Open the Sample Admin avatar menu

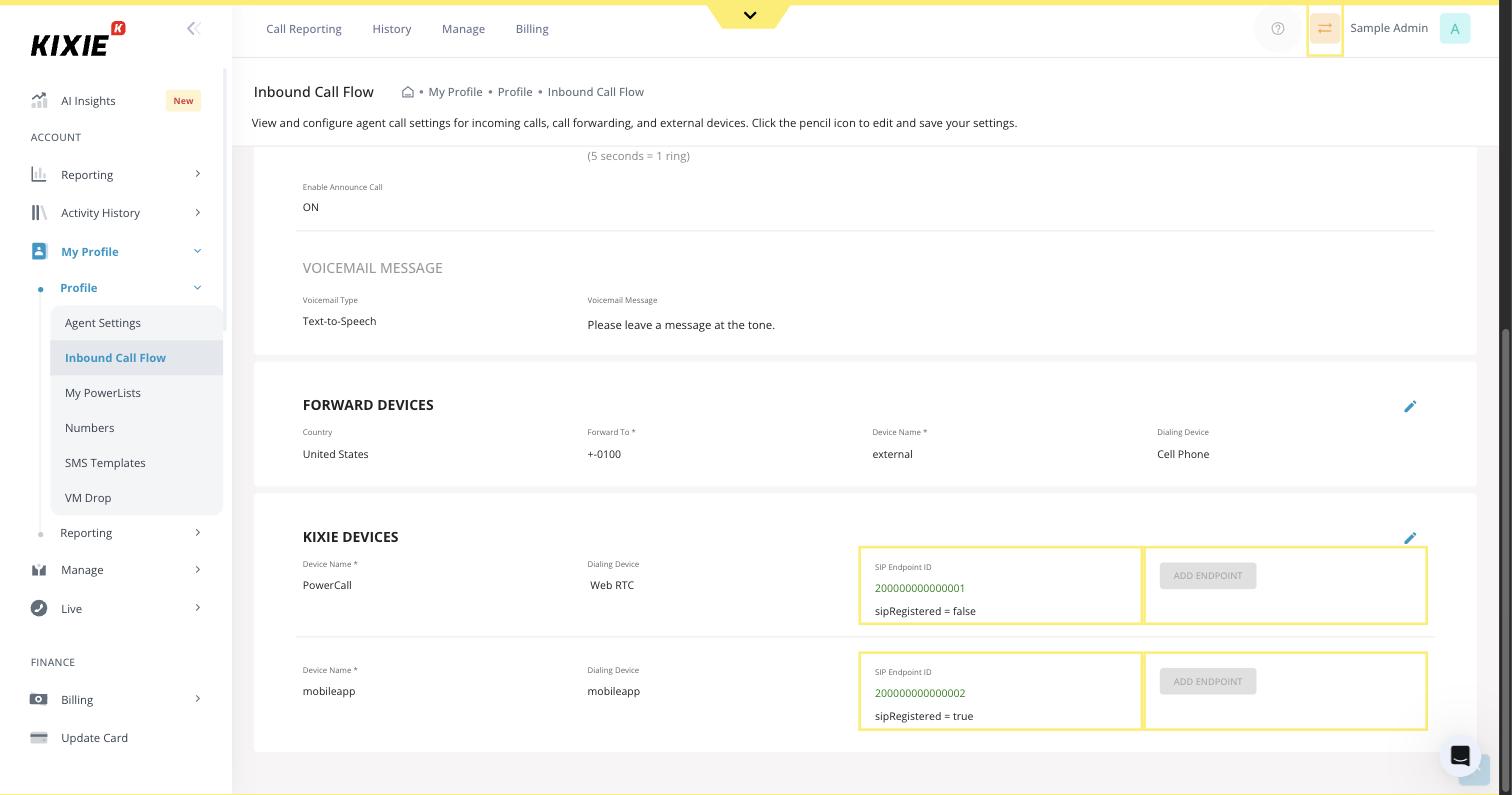click(1454, 29)
